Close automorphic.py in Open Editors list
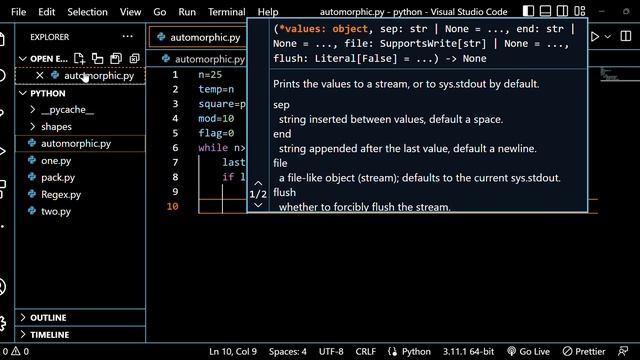The width and height of the screenshot is (640, 360). pos(40,76)
